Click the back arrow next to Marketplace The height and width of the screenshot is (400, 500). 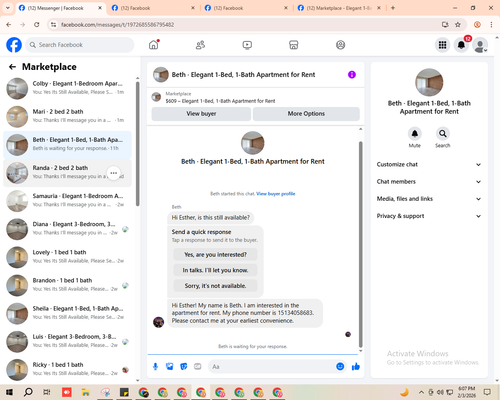click(x=12, y=67)
